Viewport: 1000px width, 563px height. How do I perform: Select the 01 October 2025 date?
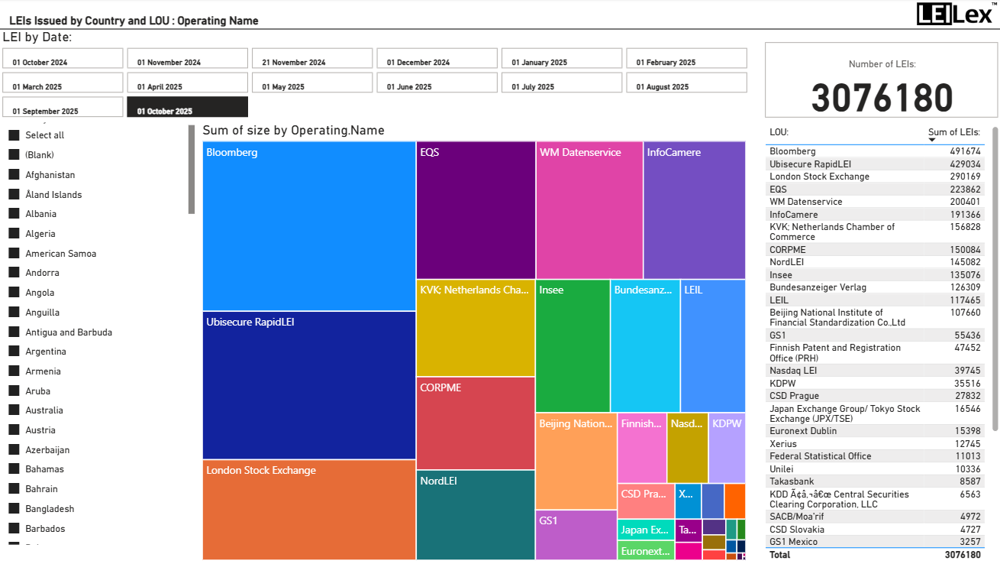pos(187,107)
